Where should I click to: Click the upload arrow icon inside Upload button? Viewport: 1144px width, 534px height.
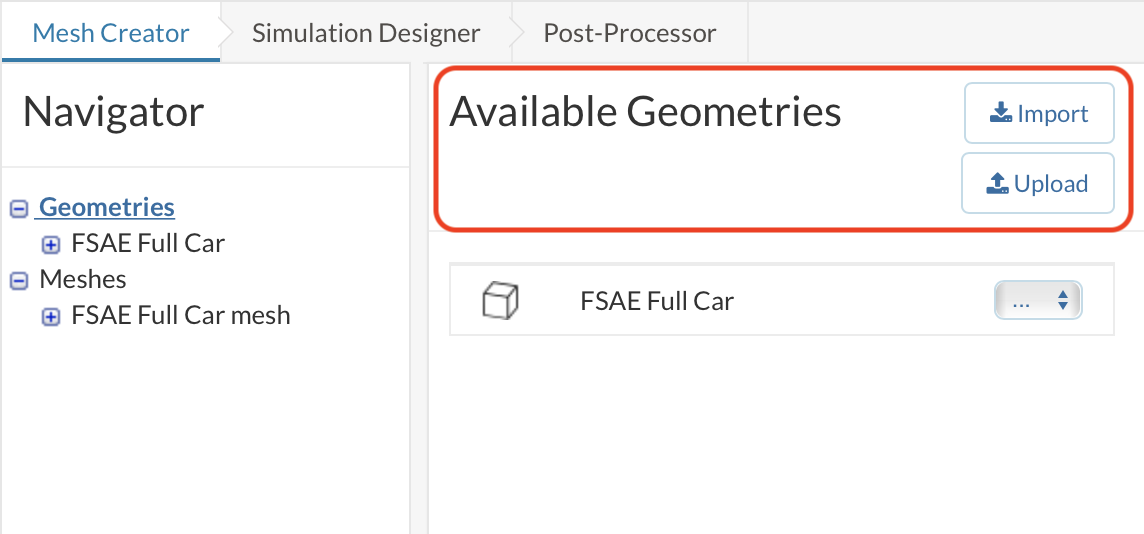point(998,184)
